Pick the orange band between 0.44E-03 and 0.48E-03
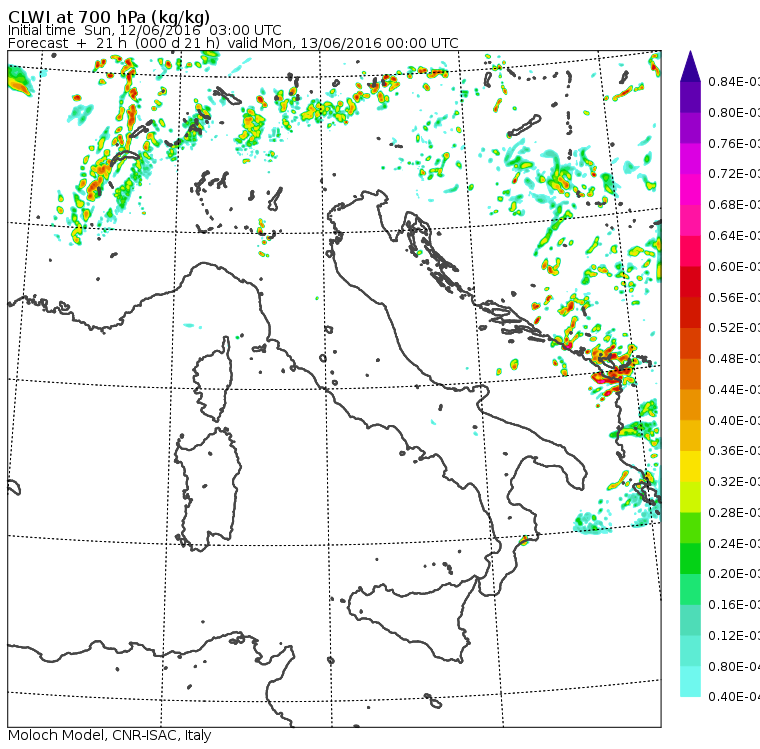The width and height of the screenshot is (760, 749). 690,374
